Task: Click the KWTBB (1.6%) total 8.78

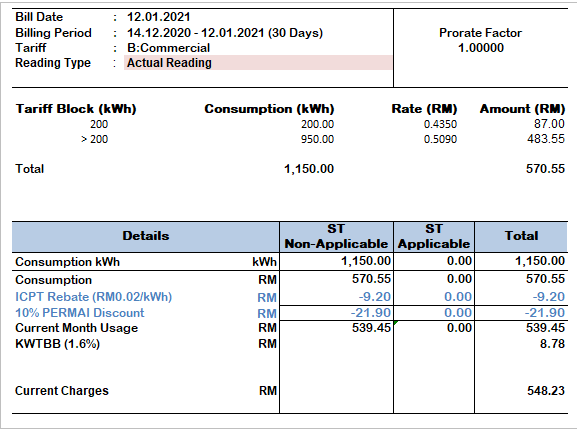Action: (x=552, y=344)
